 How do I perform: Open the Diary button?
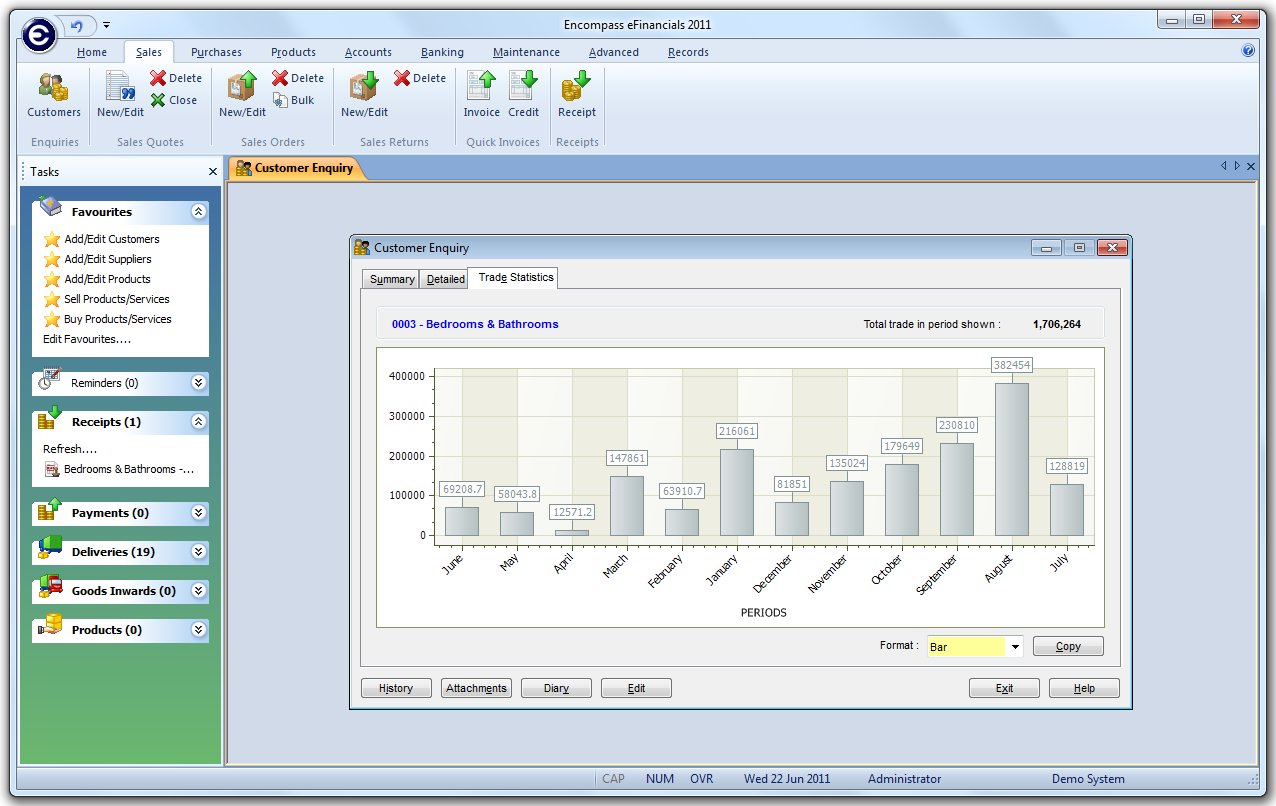tap(556, 688)
